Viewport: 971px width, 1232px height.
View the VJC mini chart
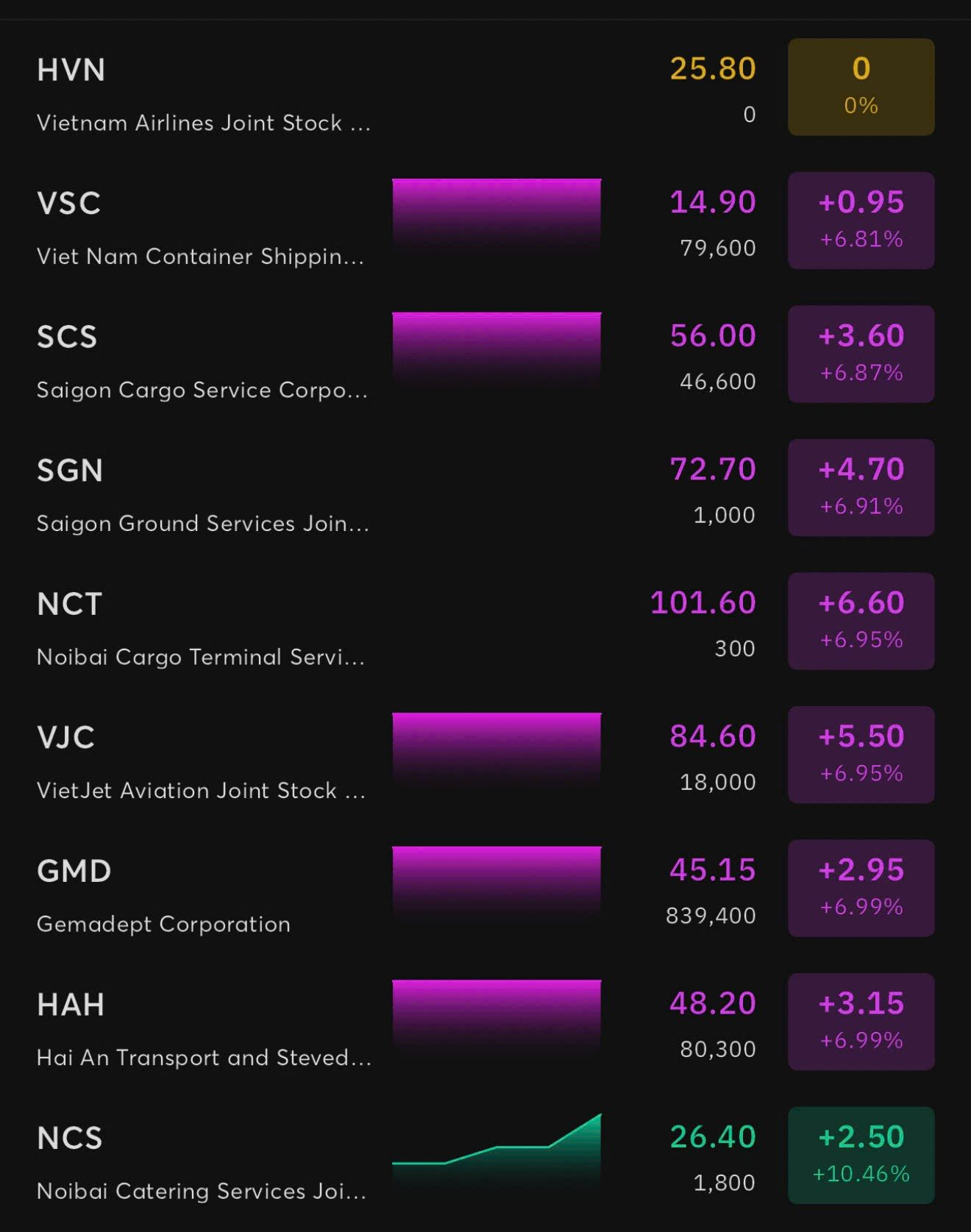[x=497, y=747]
